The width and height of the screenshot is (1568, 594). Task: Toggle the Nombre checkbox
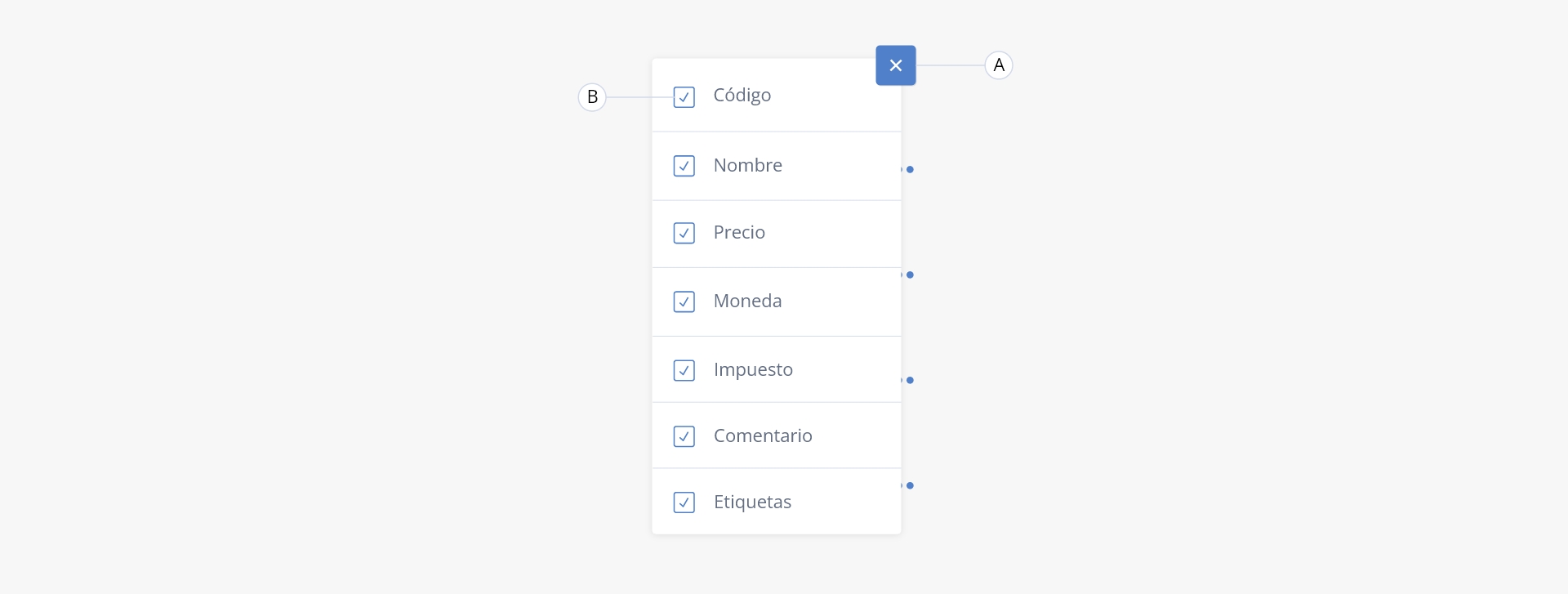(x=684, y=166)
